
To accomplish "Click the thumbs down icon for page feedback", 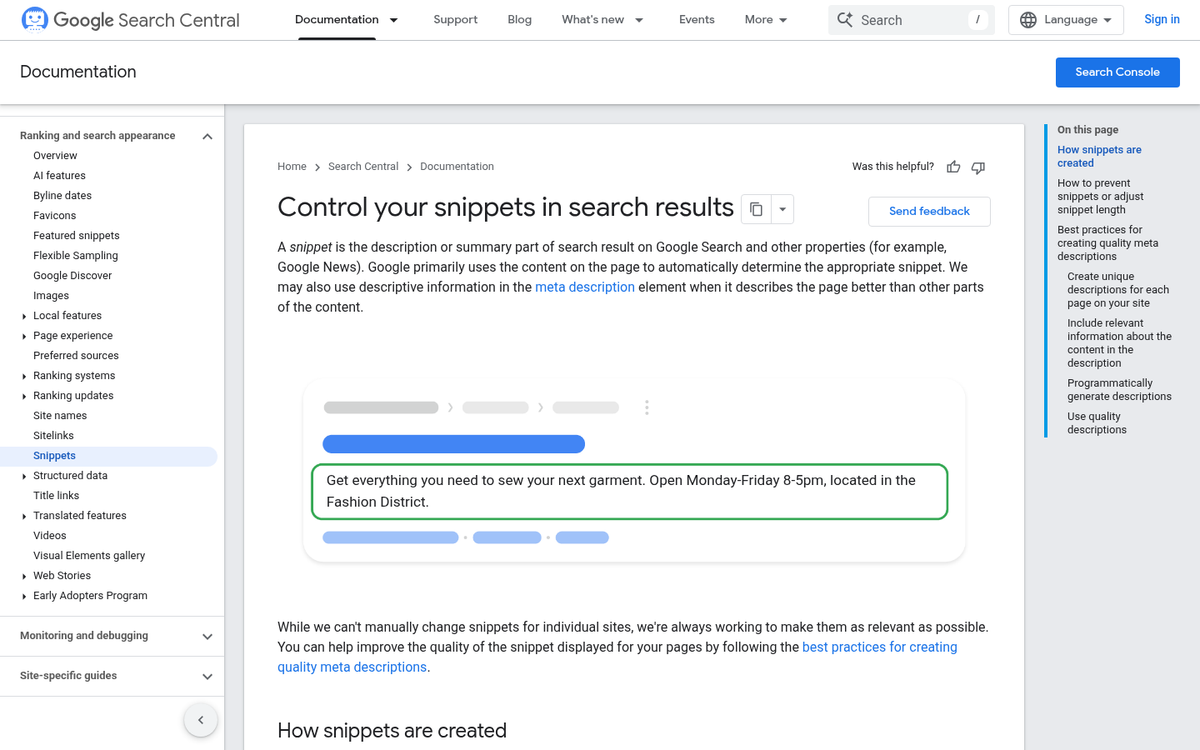I will (x=978, y=167).
